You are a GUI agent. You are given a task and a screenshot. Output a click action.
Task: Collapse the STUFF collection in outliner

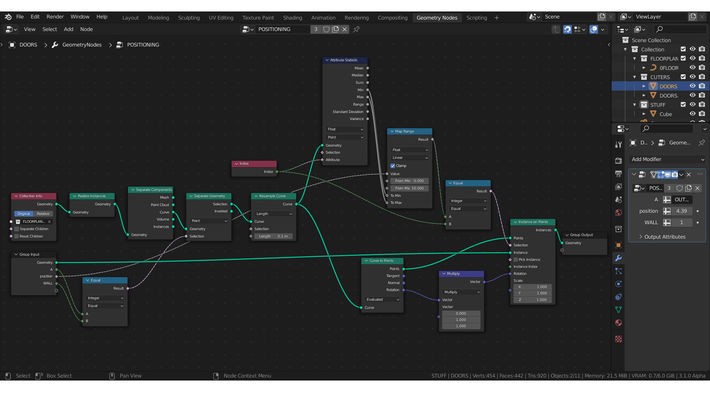pyautogui.click(x=634, y=105)
